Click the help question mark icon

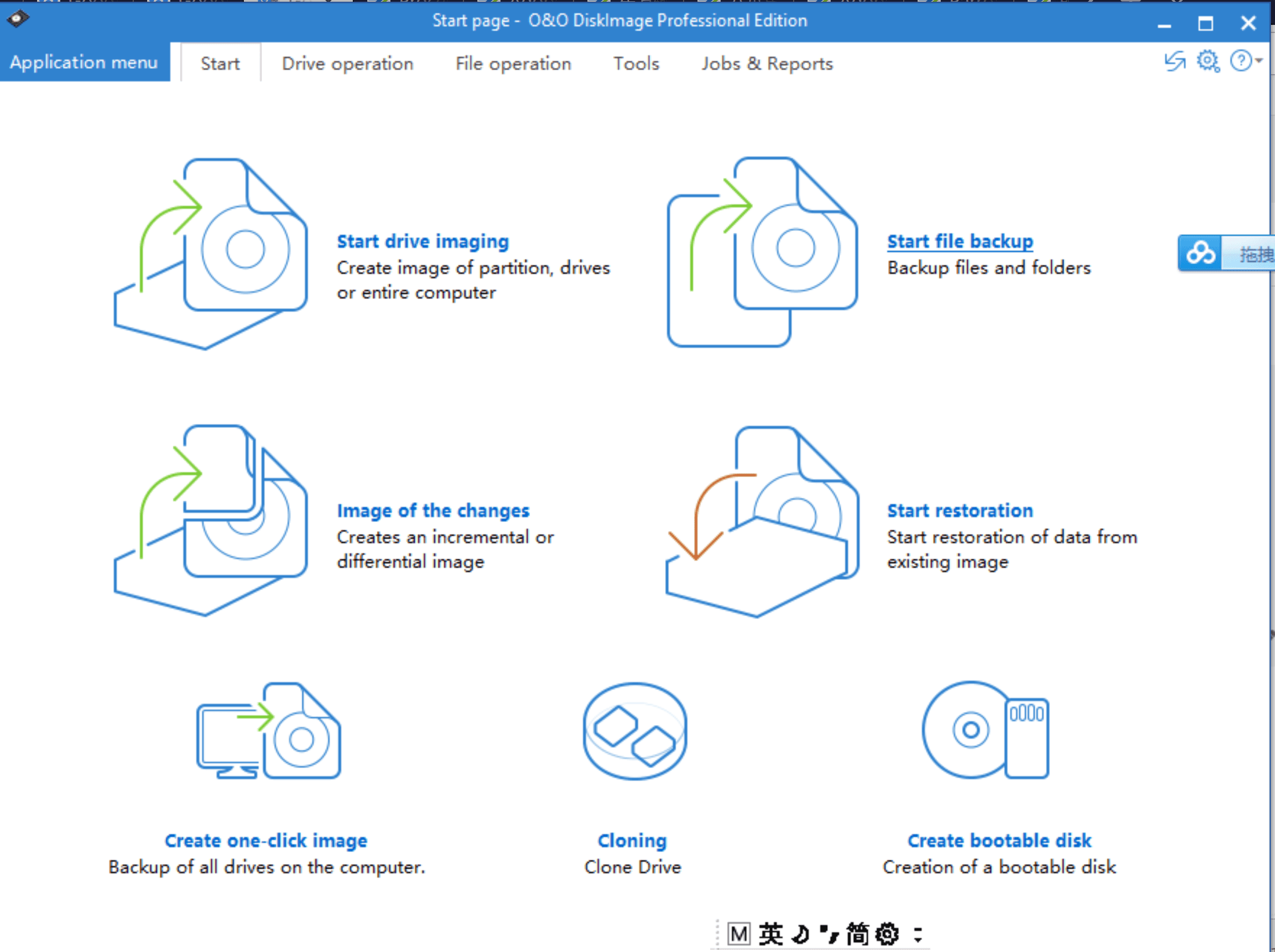point(1240,61)
